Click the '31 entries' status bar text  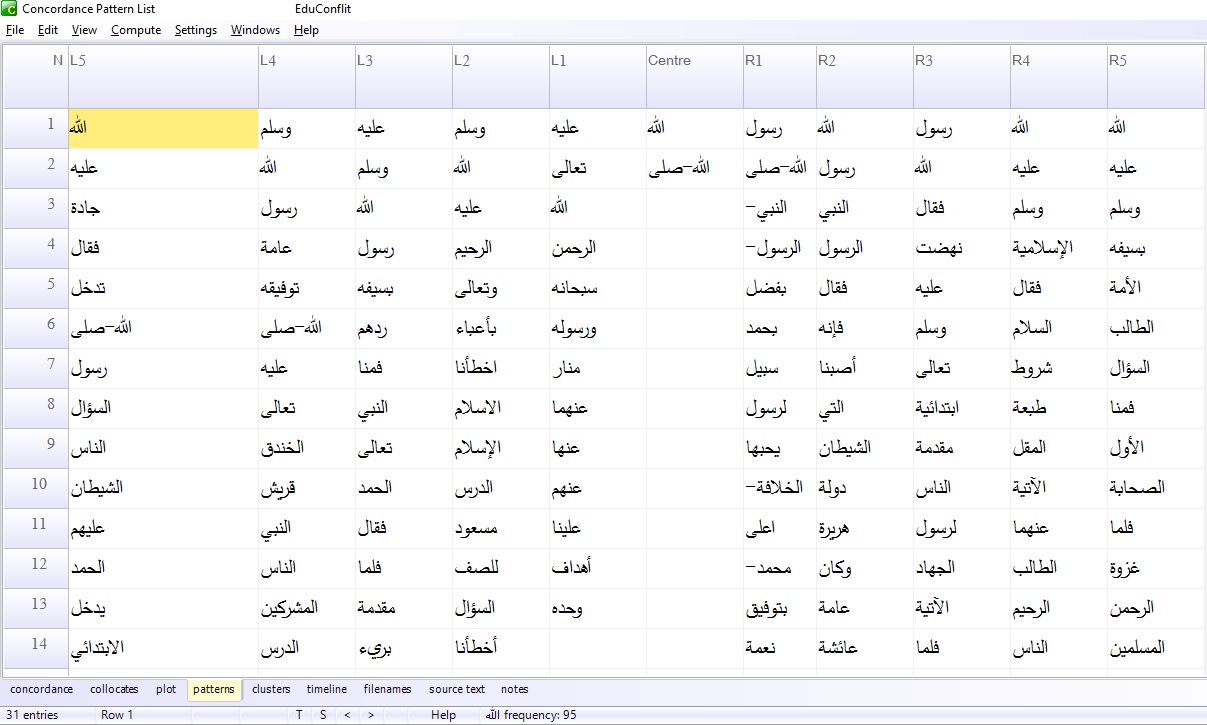click(34, 715)
